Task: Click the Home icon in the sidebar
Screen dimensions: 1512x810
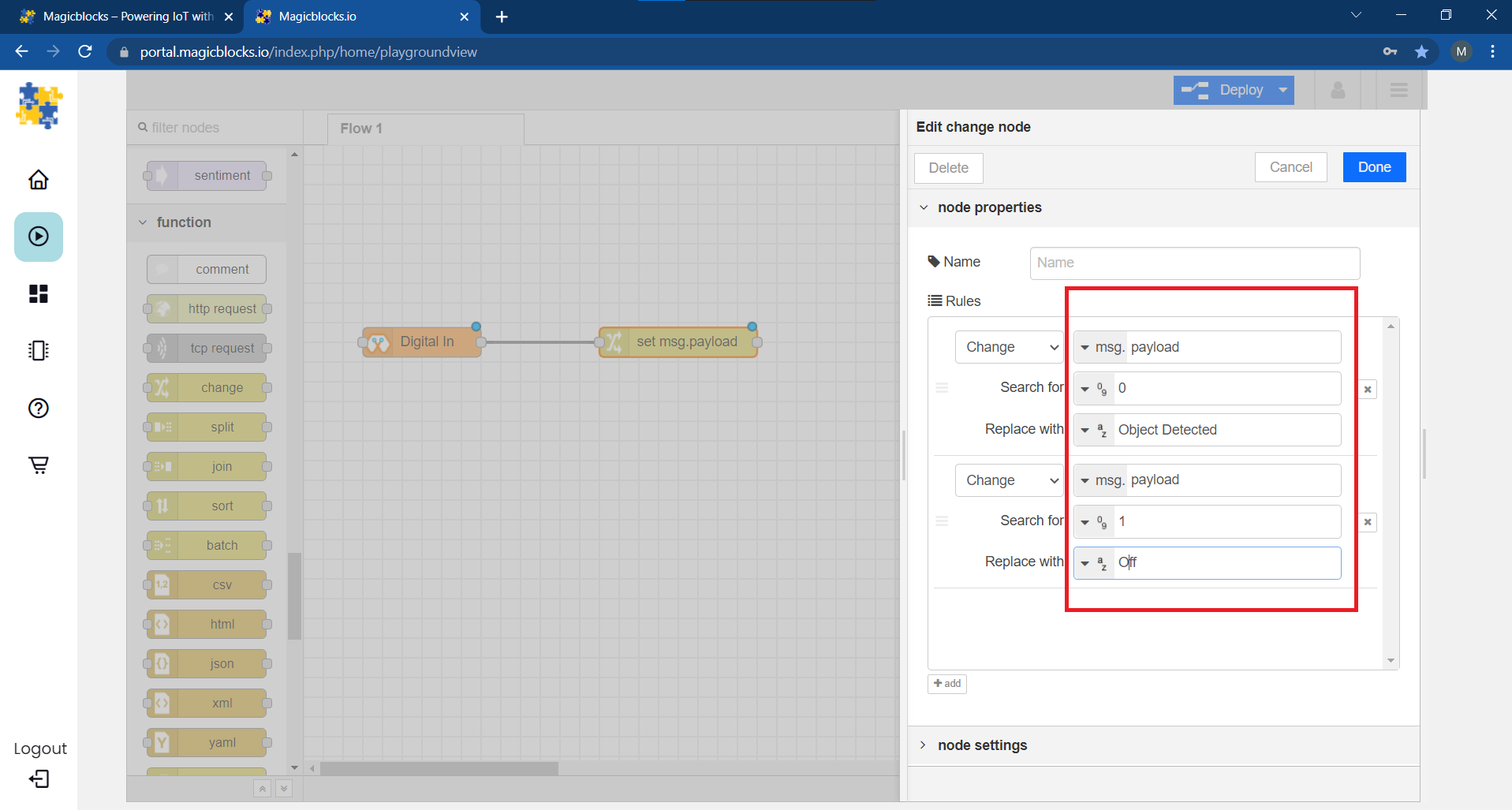Action: [38, 180]
